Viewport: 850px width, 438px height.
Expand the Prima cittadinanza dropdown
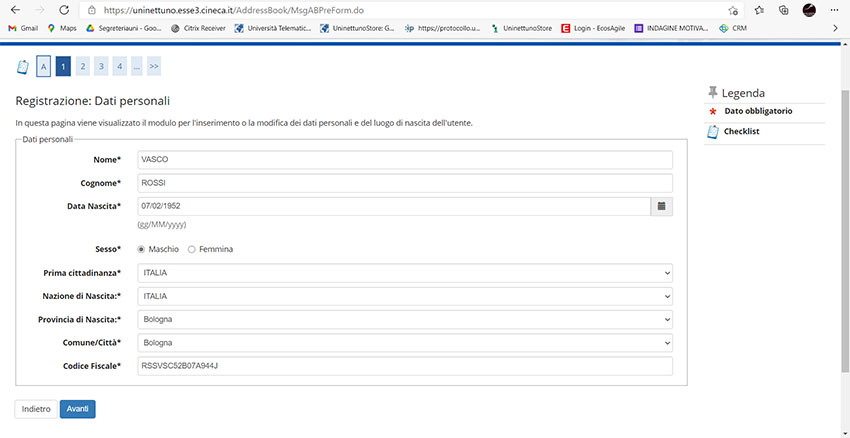405,273
